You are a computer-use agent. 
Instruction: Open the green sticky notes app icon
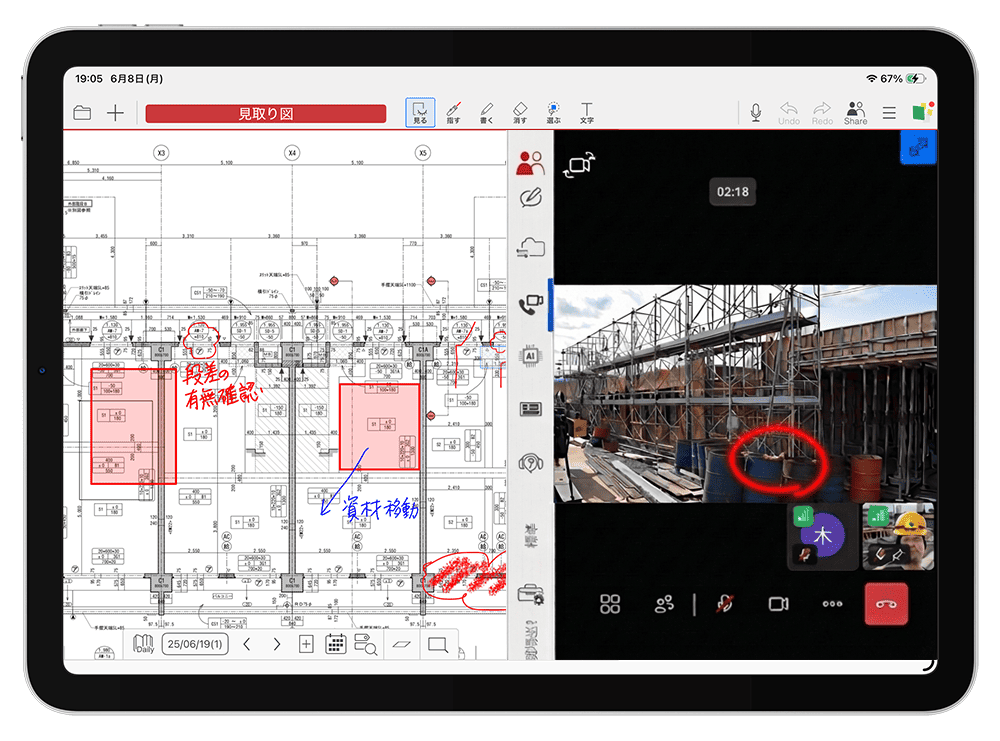coord(922,112)
